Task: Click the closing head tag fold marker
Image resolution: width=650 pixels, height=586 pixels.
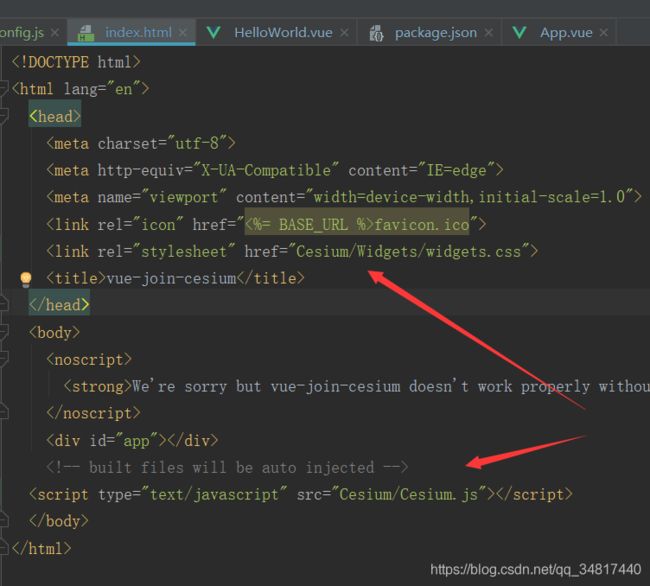Action: click(4, 305)
